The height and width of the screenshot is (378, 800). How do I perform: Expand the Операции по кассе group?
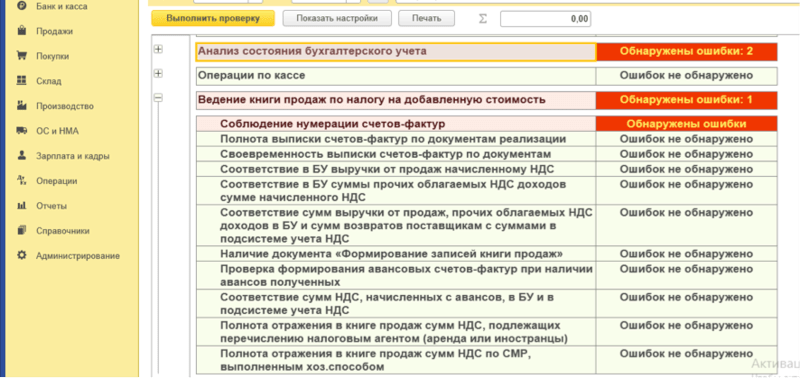[158, 73]
